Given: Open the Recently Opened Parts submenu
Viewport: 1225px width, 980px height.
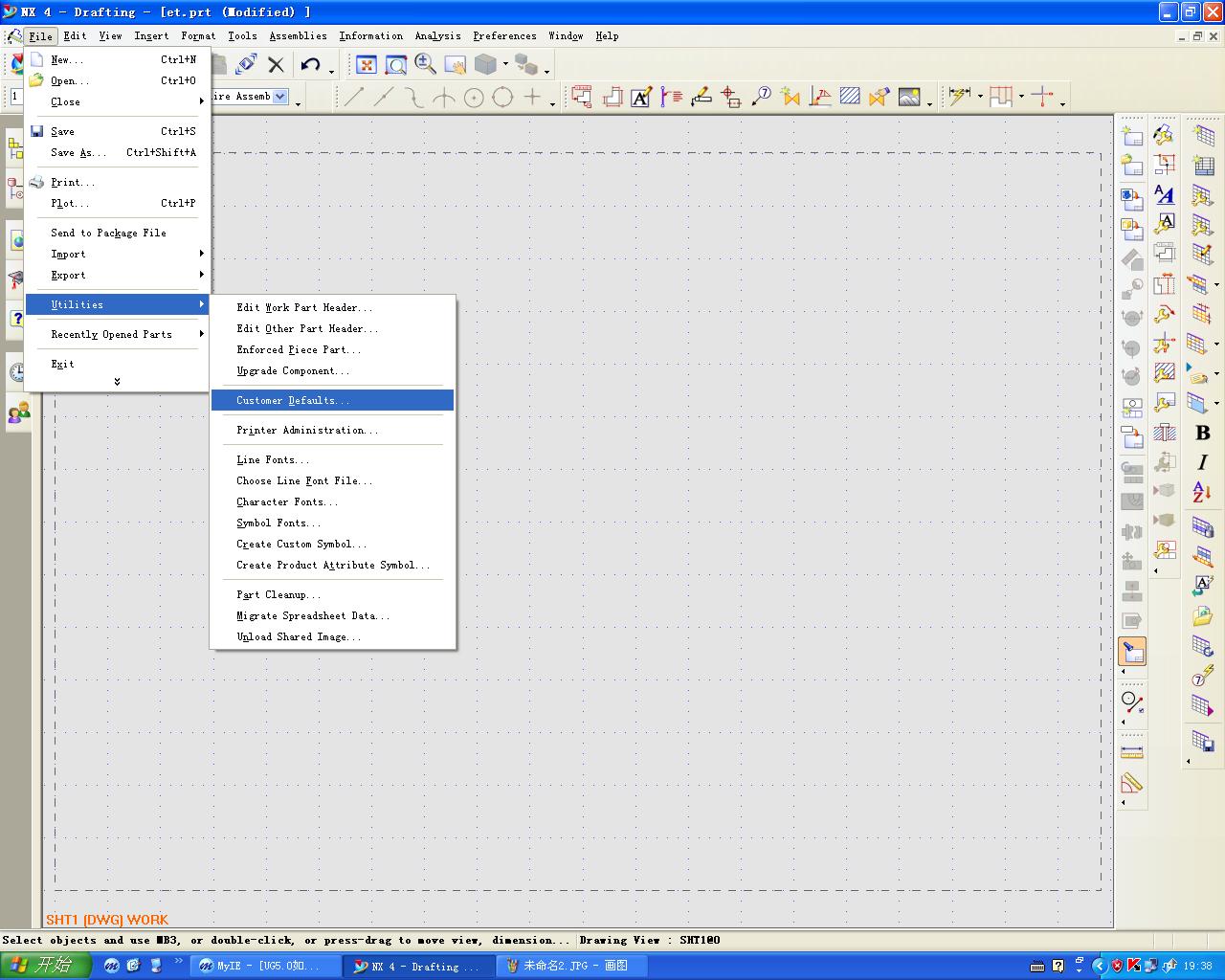Looking at the screenshot, I should click(x=117, y=334).
